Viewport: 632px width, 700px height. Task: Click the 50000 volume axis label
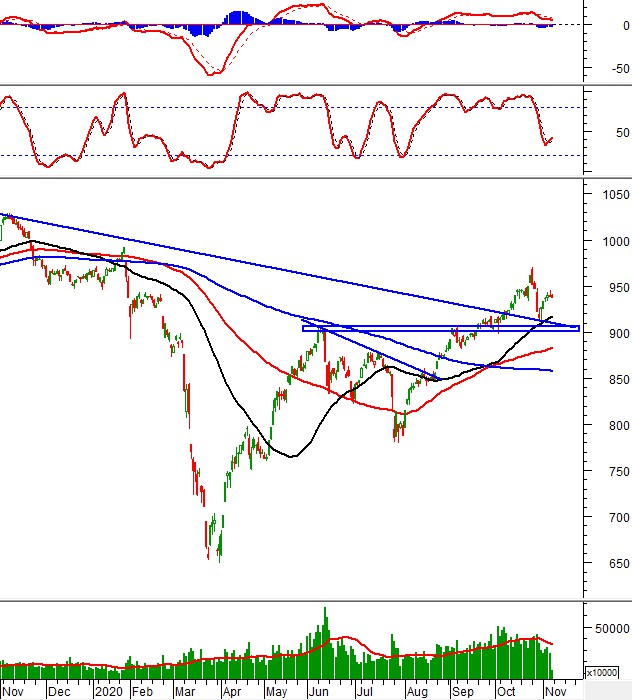click(609, 629)
